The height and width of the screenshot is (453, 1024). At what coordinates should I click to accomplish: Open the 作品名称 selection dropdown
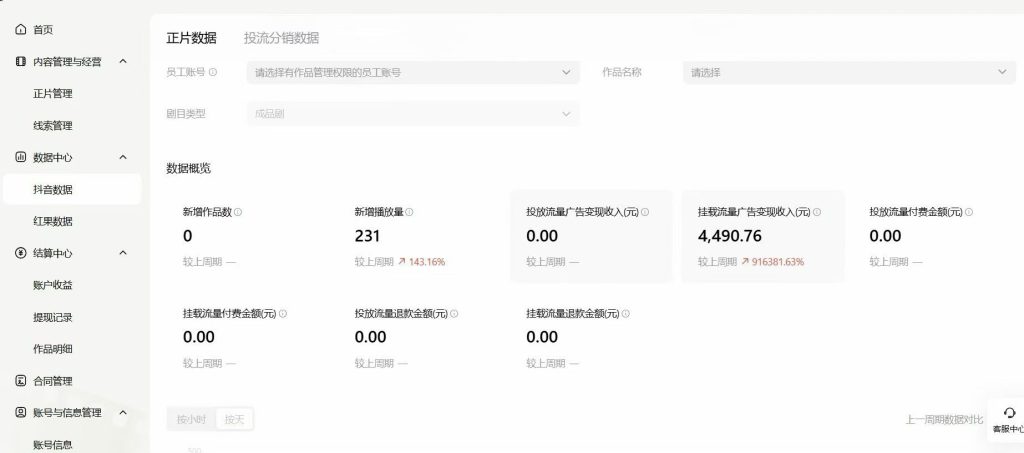pyautogui.click(x=849, y=72)
